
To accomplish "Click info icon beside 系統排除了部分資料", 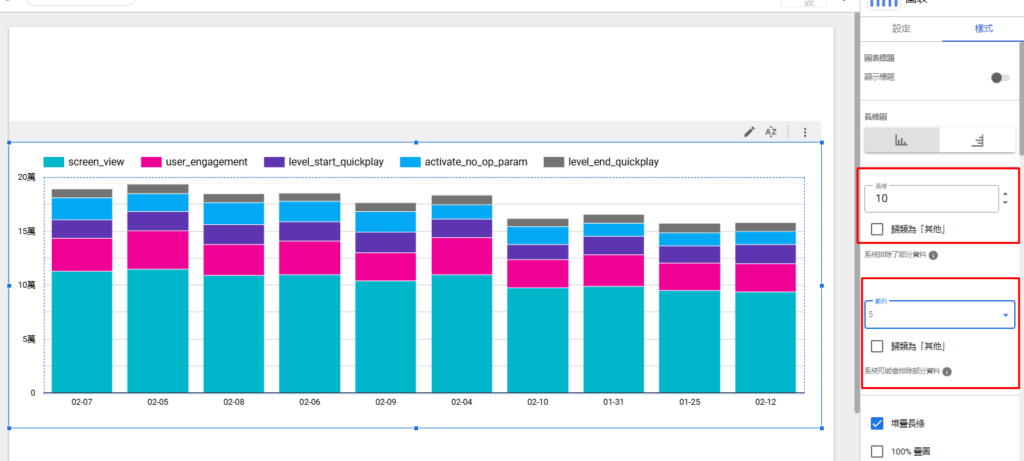I will click(933, 255).
